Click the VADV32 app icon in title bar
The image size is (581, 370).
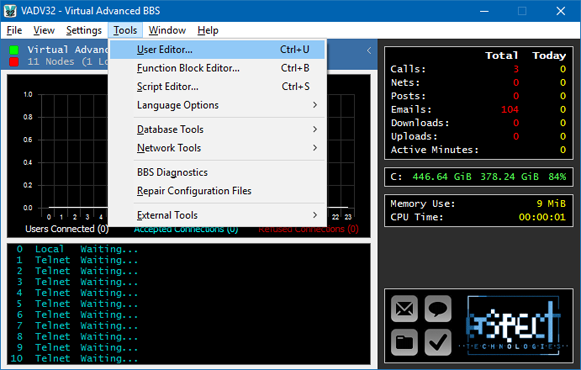click(x=10, y=11)
